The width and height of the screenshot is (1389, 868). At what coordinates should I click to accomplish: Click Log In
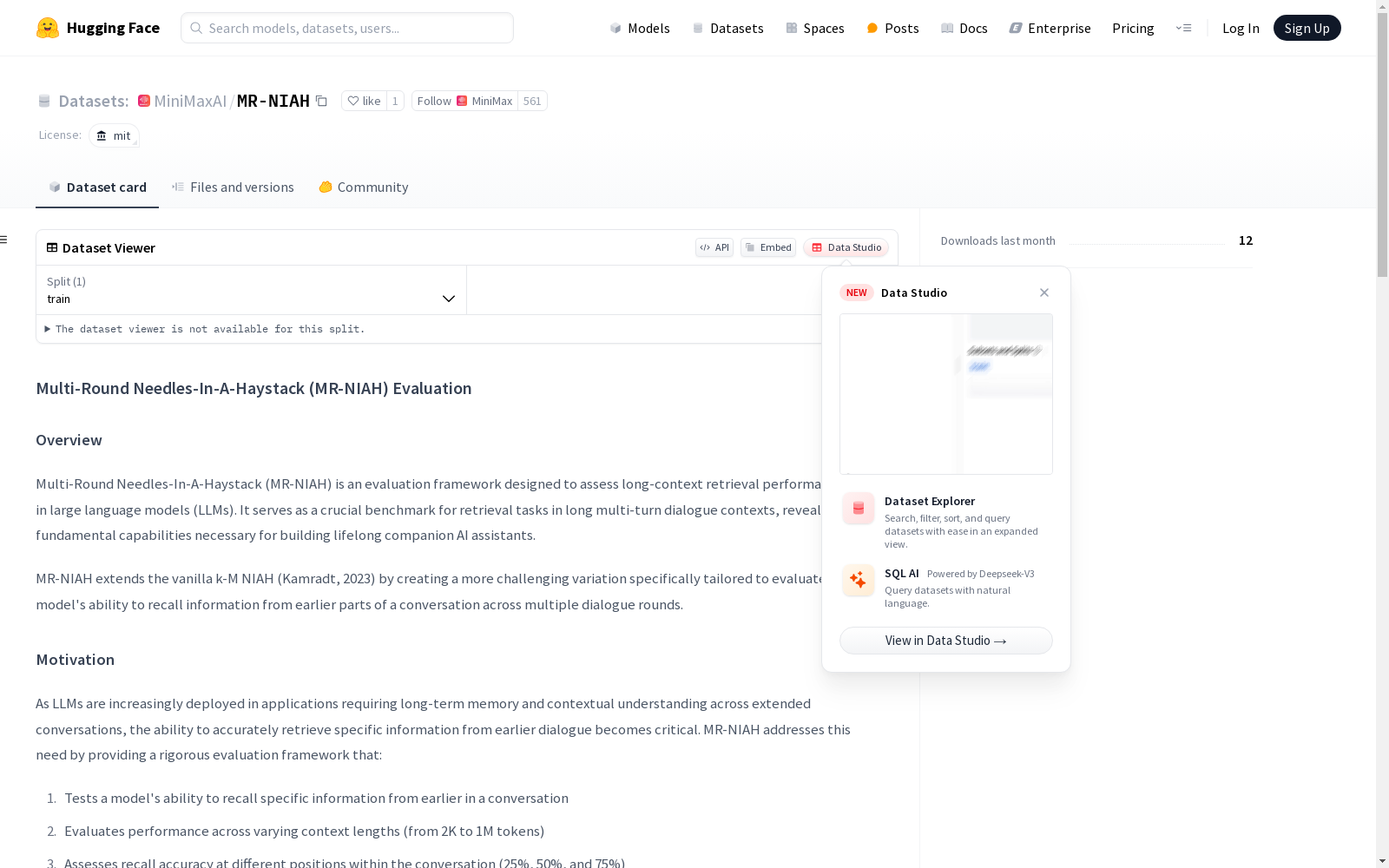1241,28
